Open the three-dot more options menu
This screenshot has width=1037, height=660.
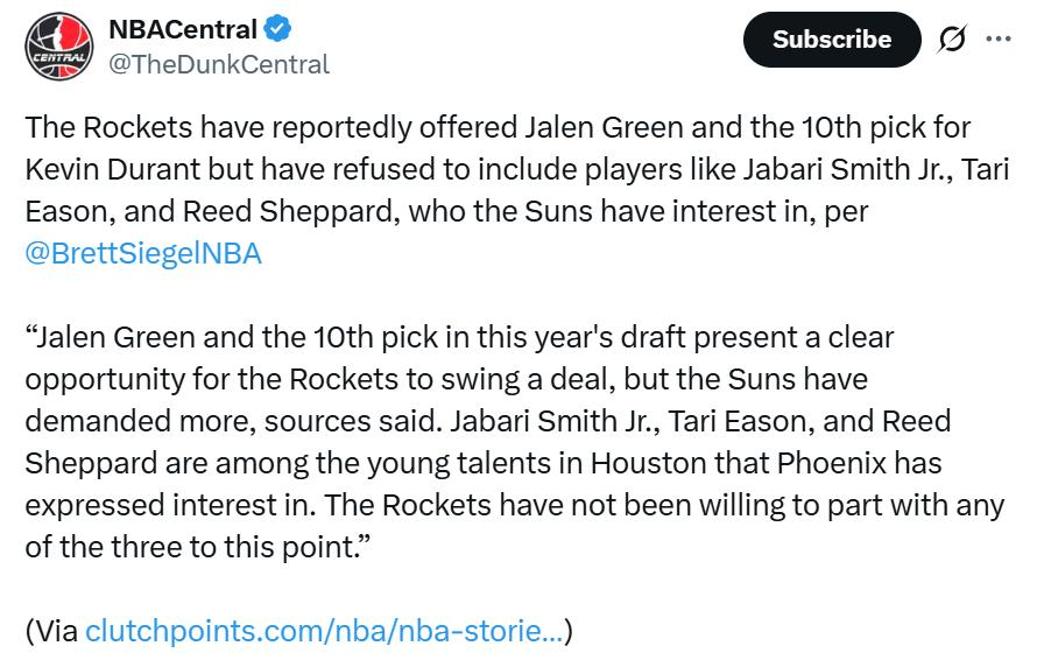[998, 39]
